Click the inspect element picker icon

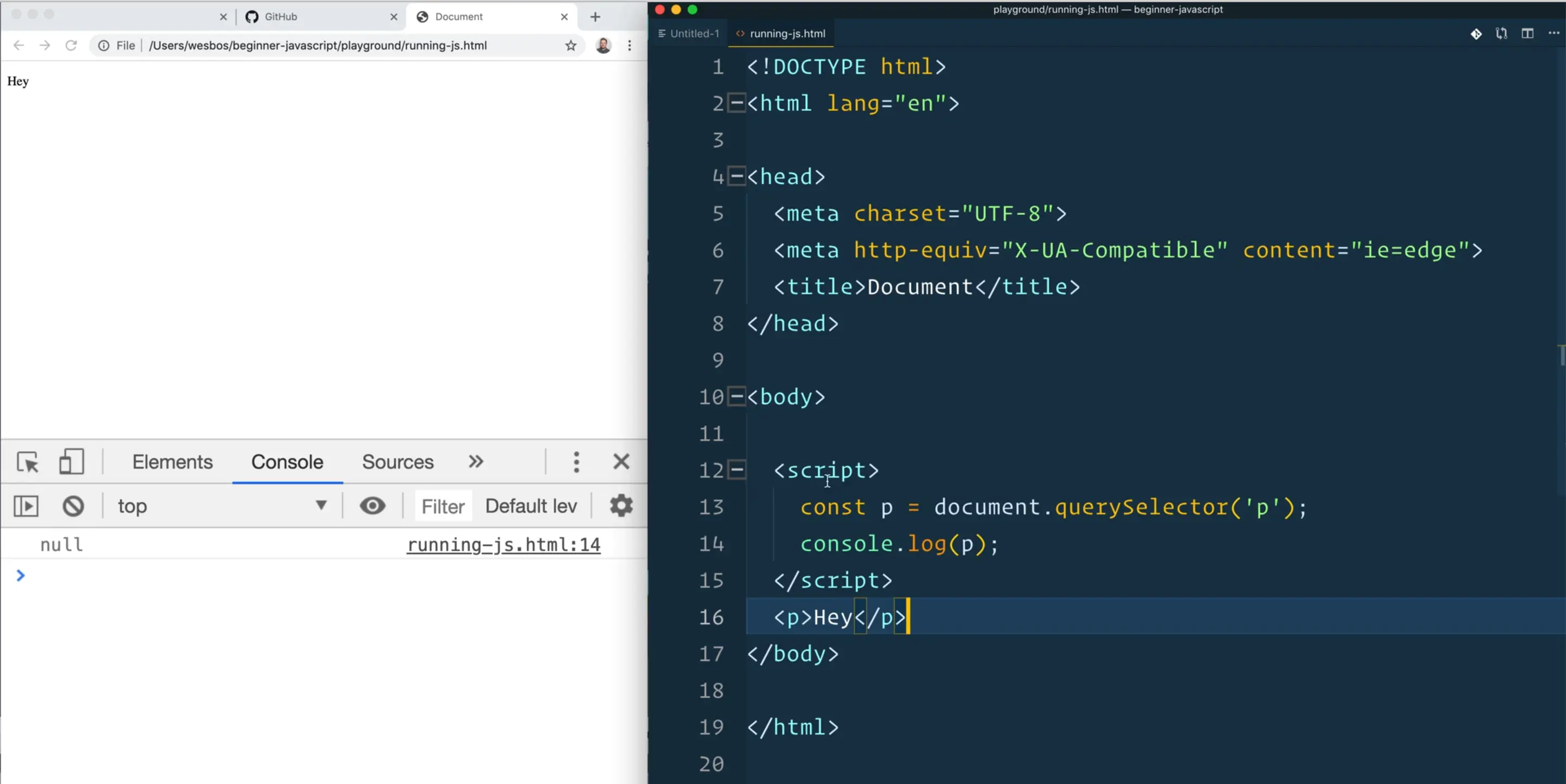click(x=27, y=462)
